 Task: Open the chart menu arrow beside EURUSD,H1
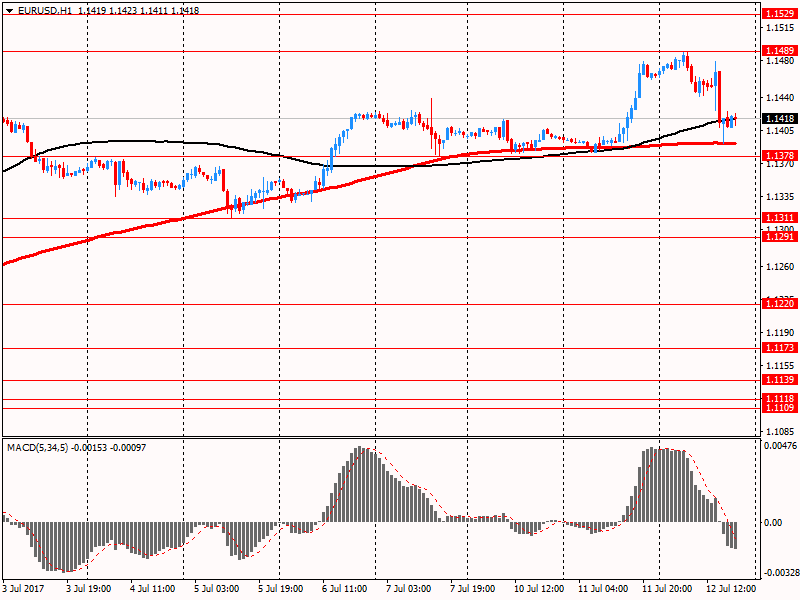click(8, 10)
